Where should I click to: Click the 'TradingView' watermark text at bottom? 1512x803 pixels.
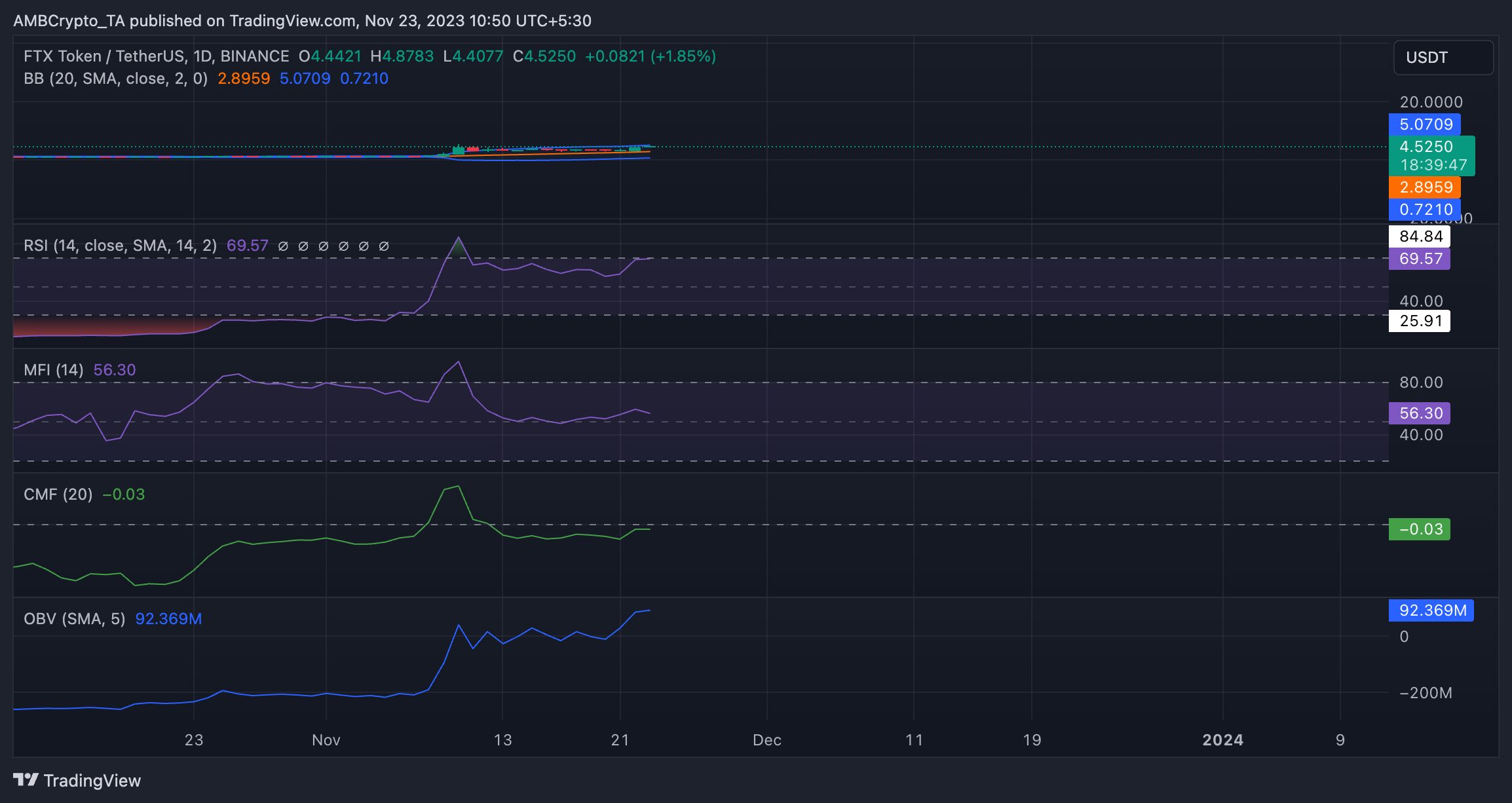92,781
